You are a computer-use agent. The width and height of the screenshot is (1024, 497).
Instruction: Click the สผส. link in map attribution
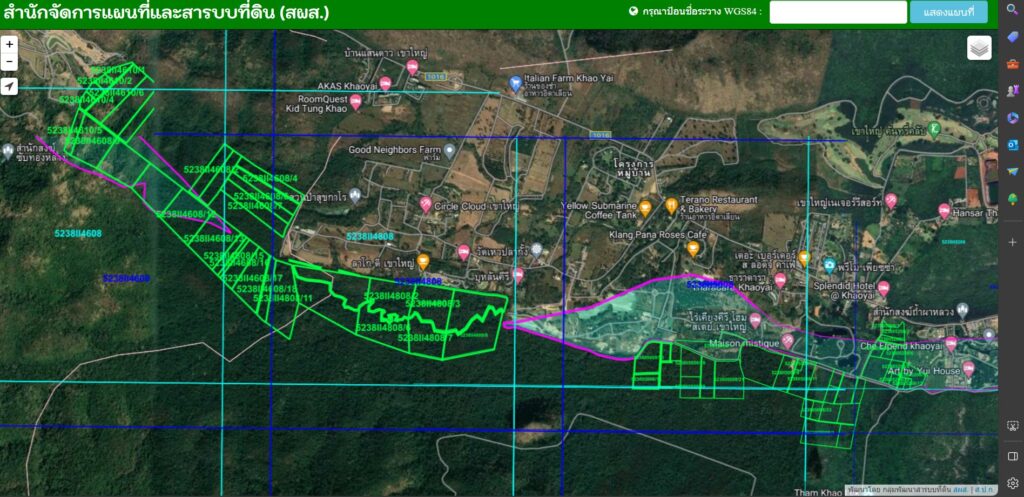point(959,490)
